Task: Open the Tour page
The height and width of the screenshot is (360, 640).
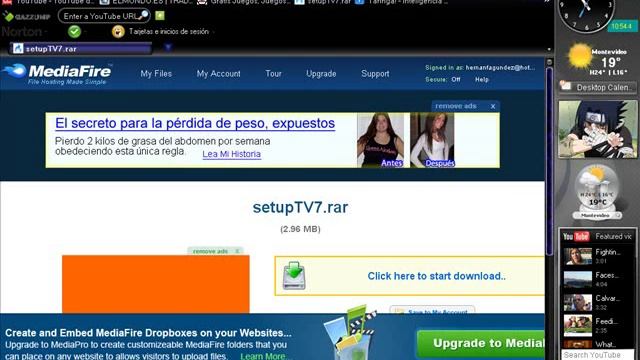Action: (x=273, y=74)
